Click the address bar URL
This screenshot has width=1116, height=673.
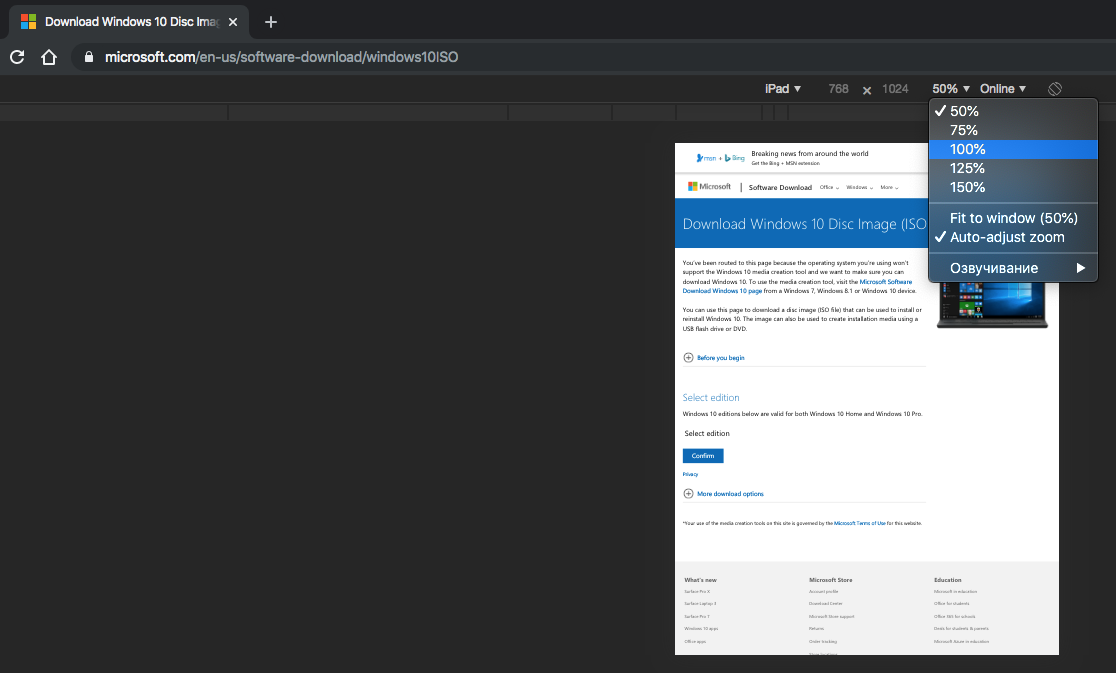coord(281,57)
